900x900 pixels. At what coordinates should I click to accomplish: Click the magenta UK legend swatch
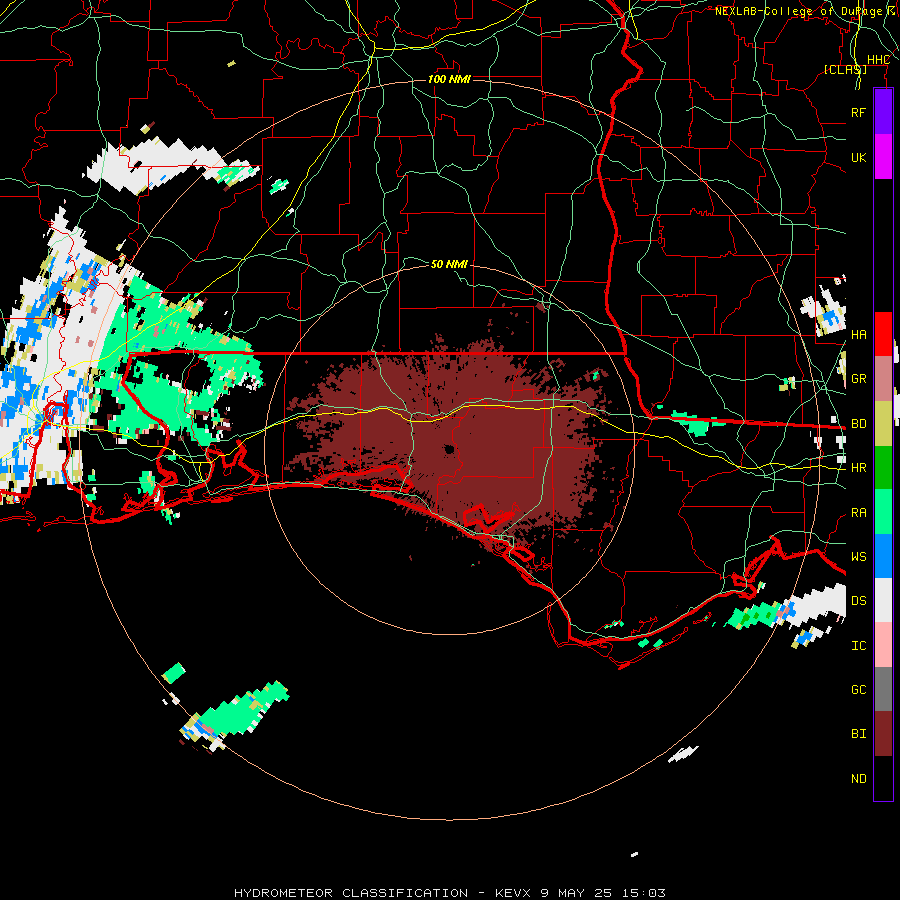pyautogui.click(x=883, y=157)
